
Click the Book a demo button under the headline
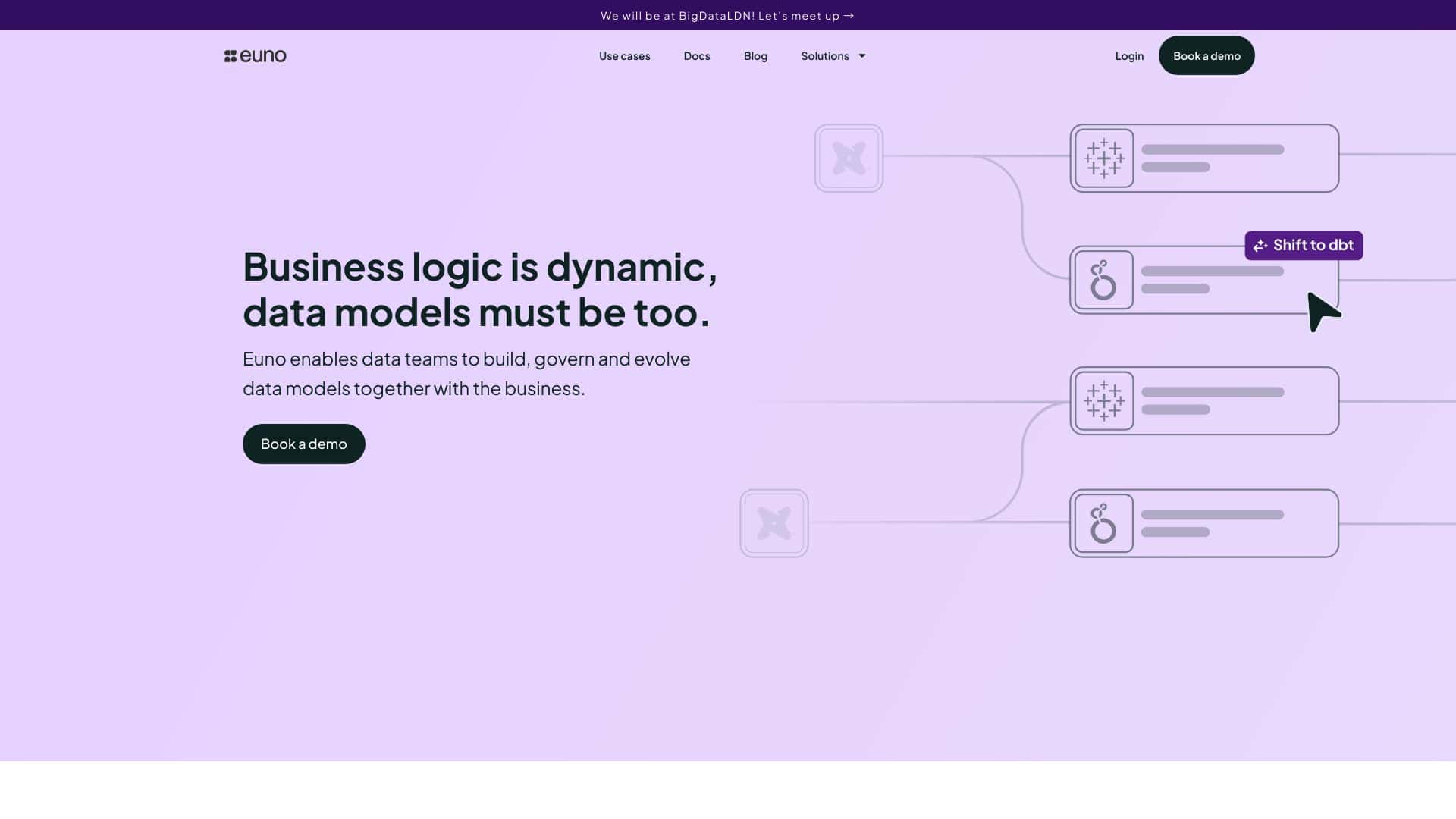(x=303, y=444)
